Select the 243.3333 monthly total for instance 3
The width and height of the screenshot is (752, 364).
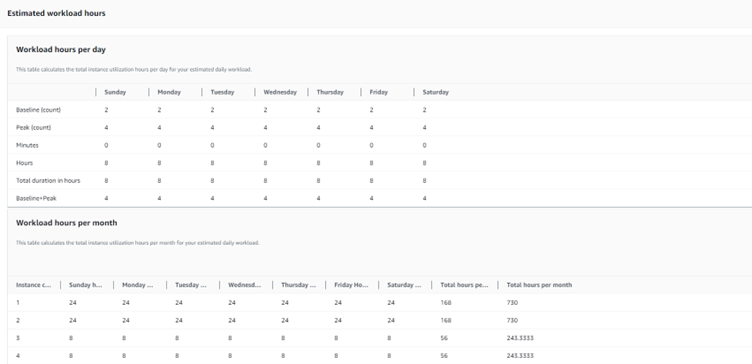point(520,338)
